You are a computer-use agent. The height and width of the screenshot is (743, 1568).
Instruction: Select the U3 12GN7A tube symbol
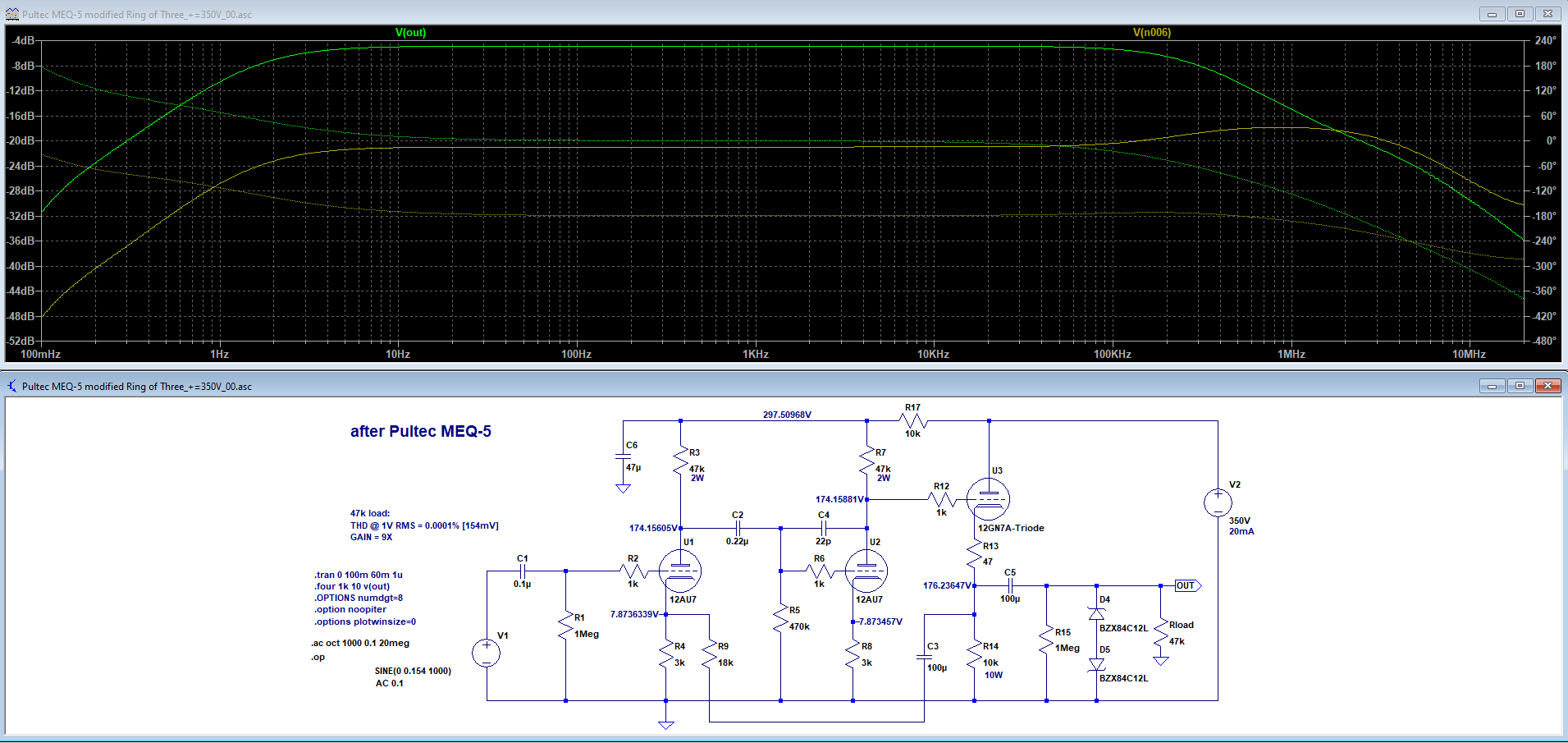click(988, 498)
